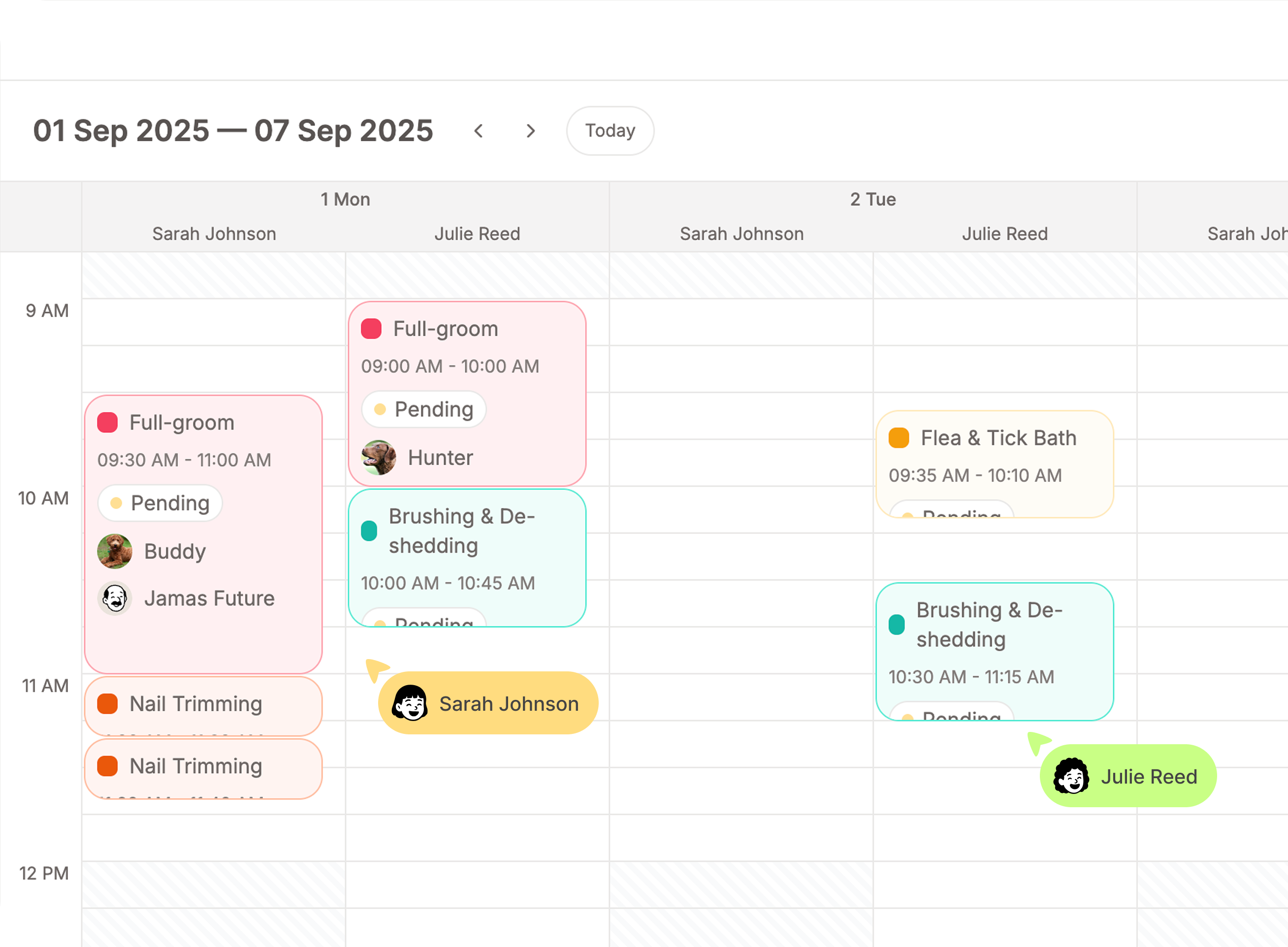Toggle Pending status on Hunter's 9 AM appointment
The image size is (1288, 947).
point(423,410)
